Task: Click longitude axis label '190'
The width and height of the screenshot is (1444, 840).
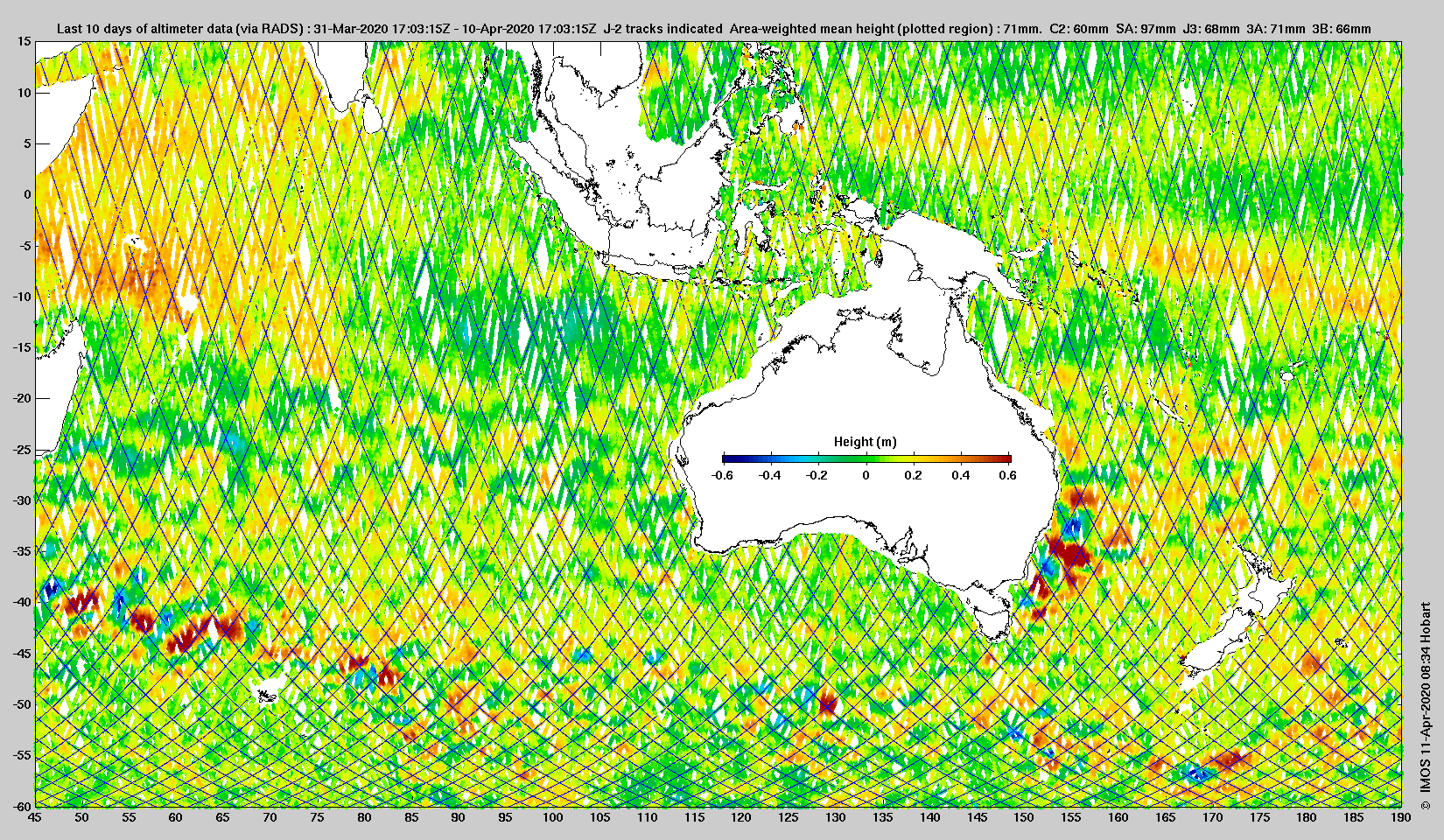Action: pyautogui.click(x=1400, y=817)
